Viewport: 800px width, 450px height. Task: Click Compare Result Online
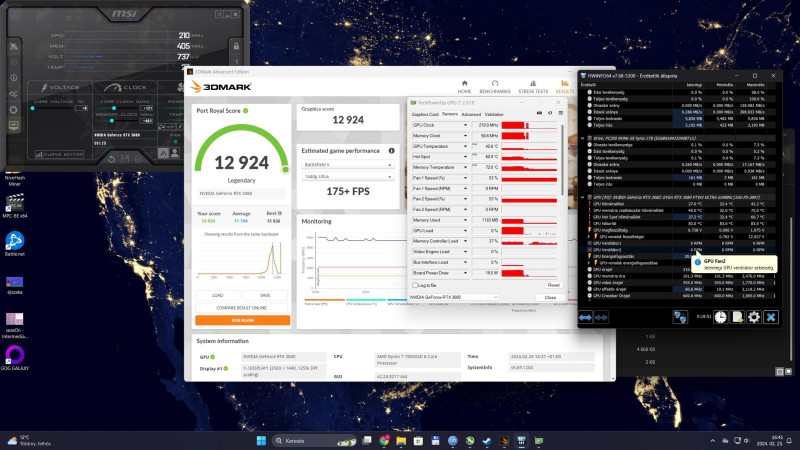(x=242, y=308)
